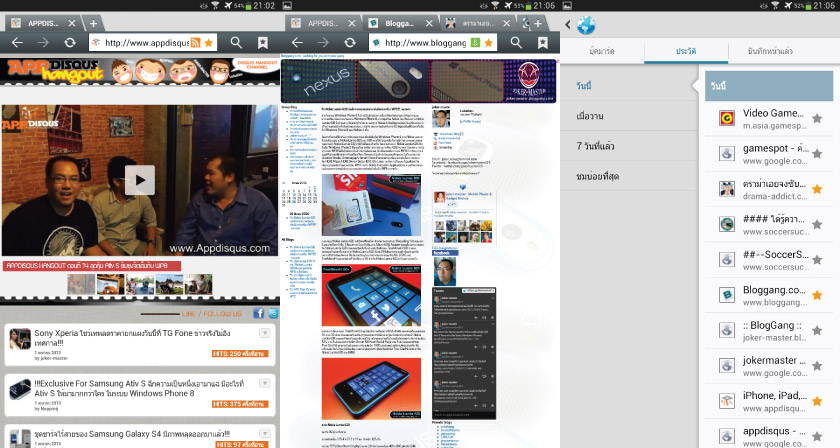Screen dimensions: 840x448
Task: Select ชมบ่อยที่สุด in history sidebar
Action: click(x=629, y=176)
